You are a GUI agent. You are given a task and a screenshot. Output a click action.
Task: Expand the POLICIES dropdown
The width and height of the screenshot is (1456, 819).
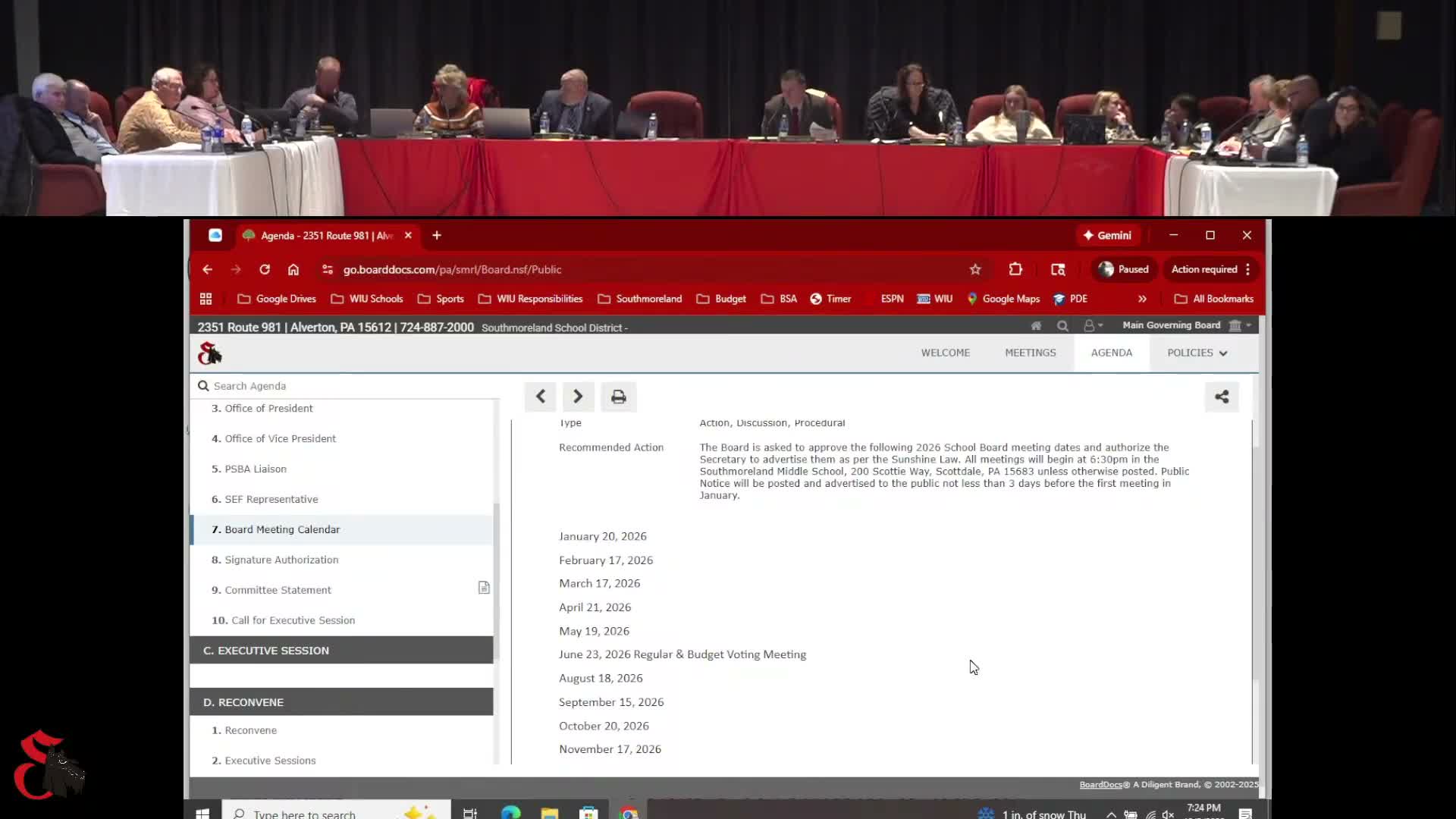pos(1197,353)
